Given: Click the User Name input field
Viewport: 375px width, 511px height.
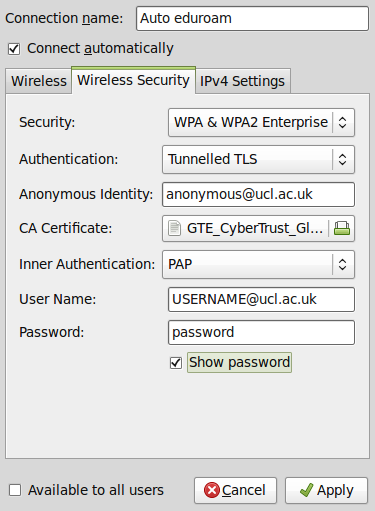Looking at the screenshot, I should tap(261, 299).
